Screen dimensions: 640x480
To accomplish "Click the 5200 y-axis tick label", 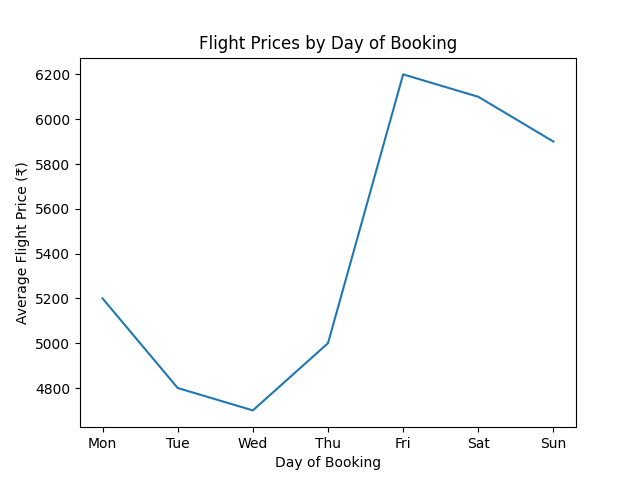I will [55, 299].
